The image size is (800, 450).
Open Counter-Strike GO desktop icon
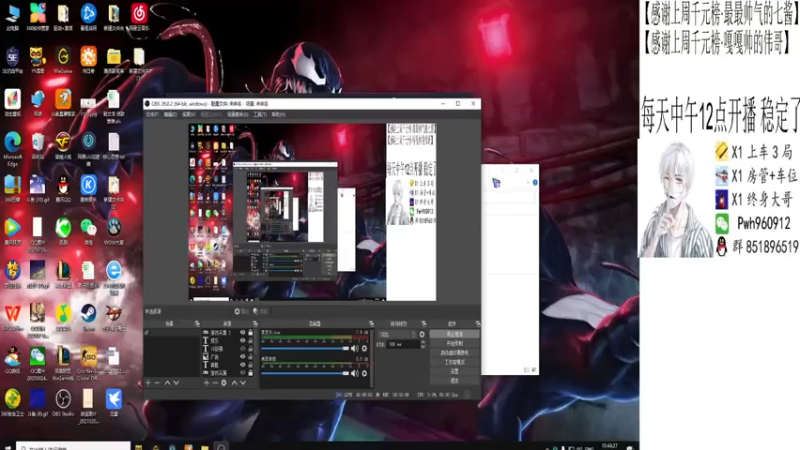point(88,362)
